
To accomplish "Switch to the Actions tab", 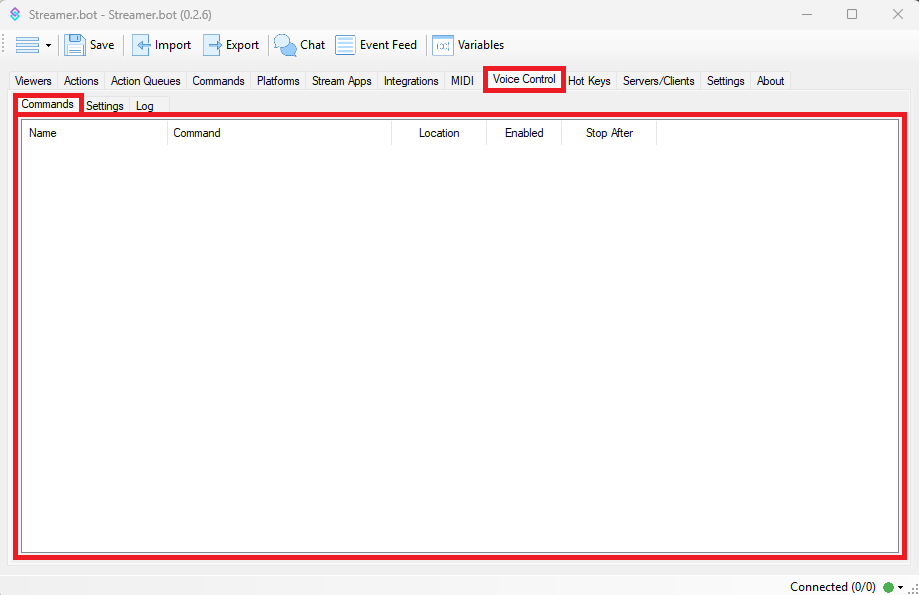I will tap(81, 81).
